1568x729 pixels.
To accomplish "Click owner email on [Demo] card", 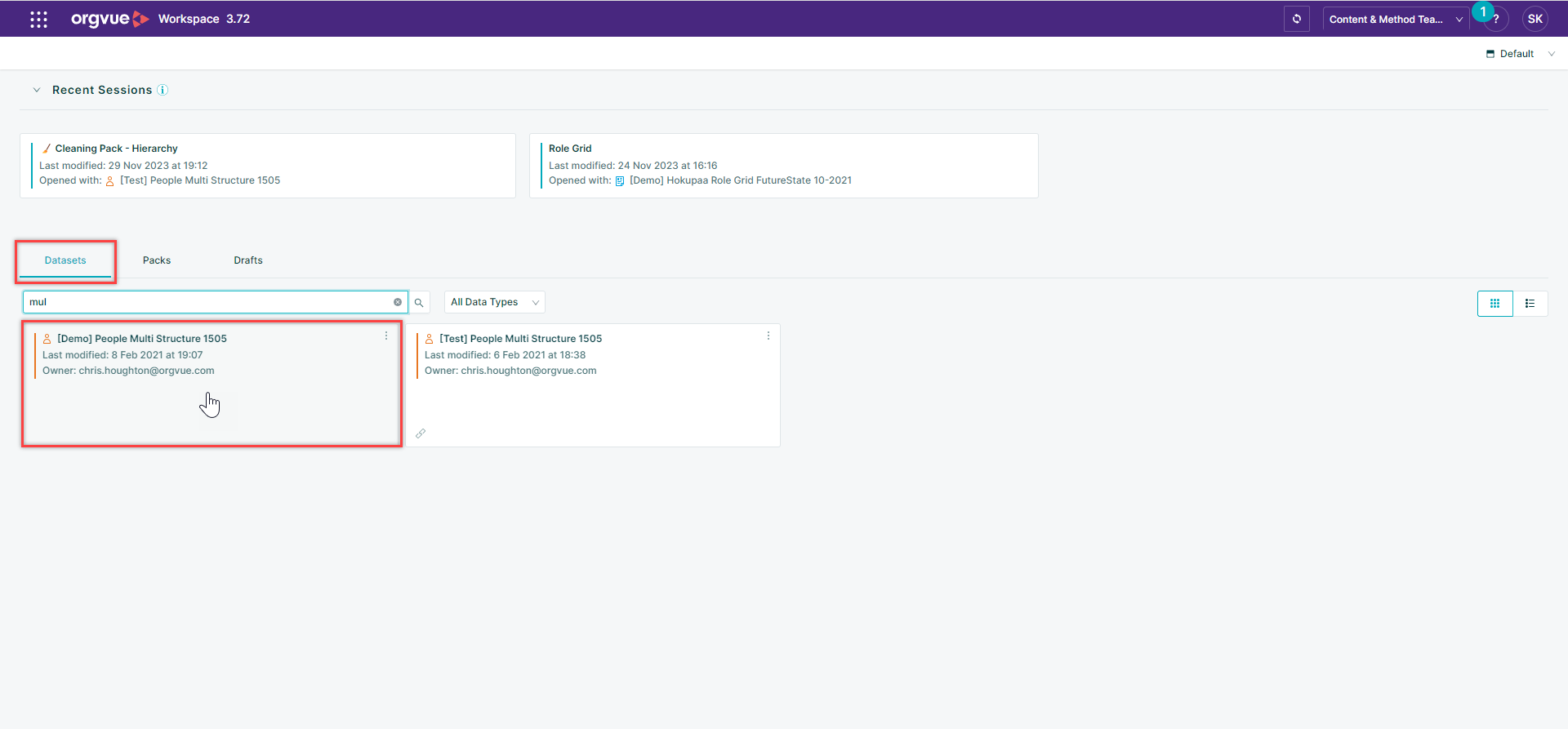I will (146, 371).
